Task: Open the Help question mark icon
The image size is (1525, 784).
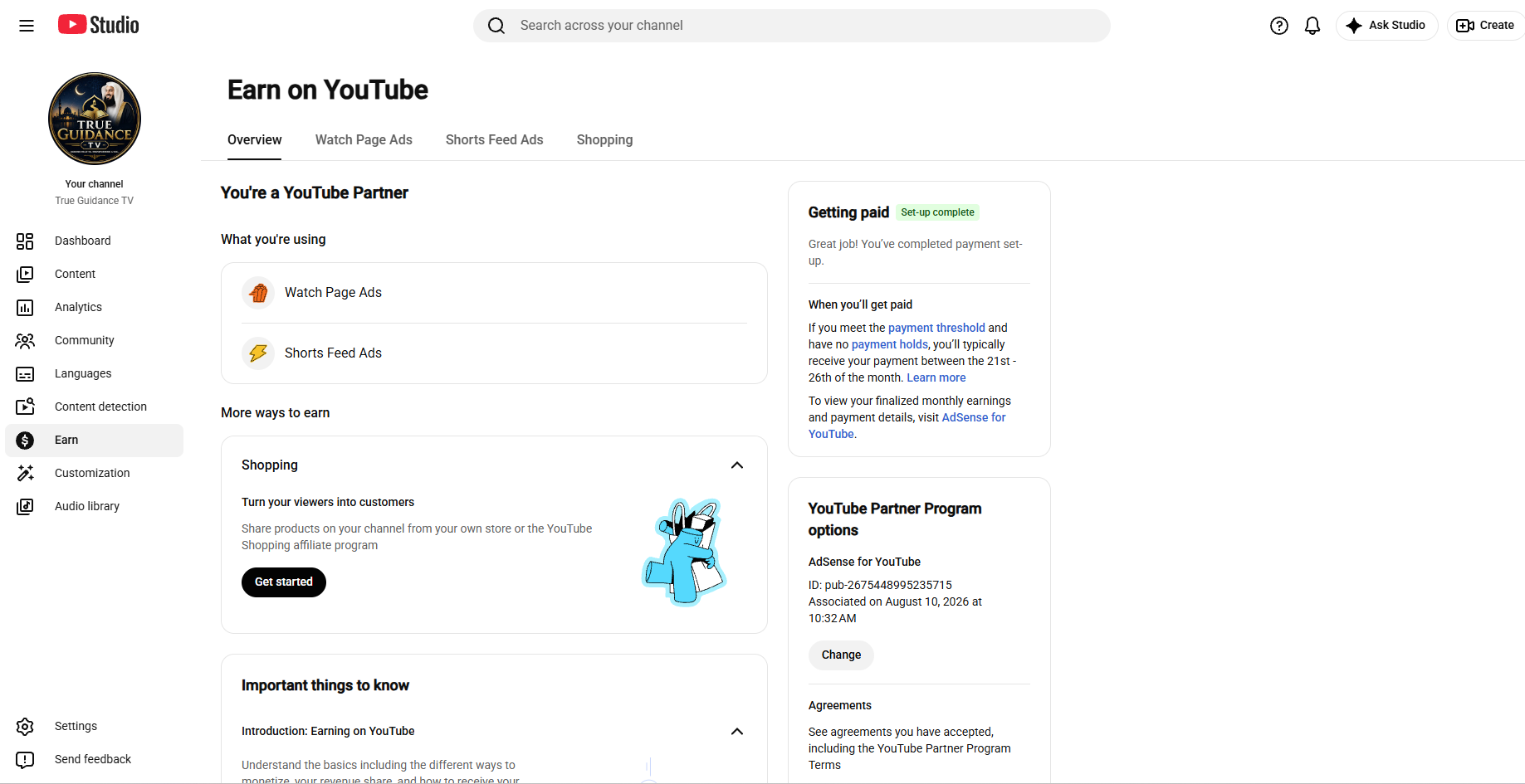Action: (1279, 26)
